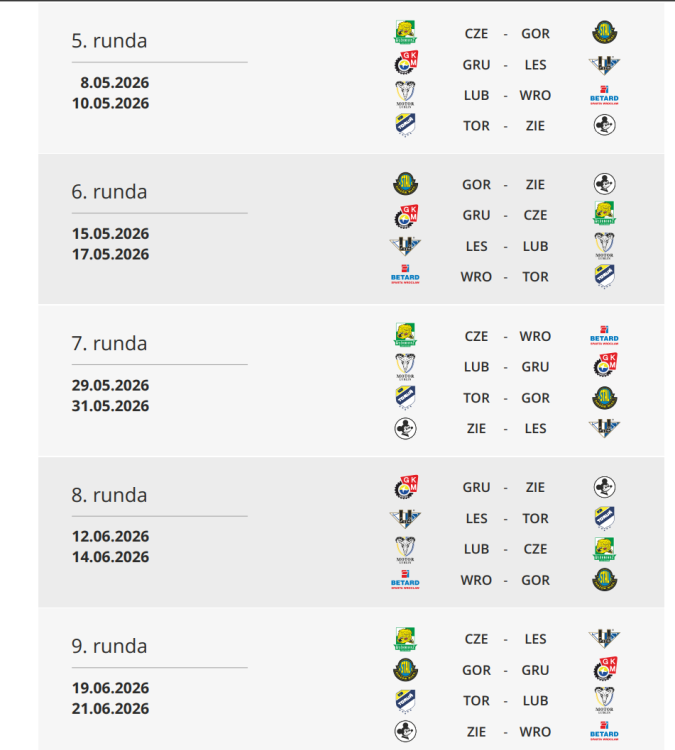Click home team logo for round 5 CZE-GOR match
The width and height of the screenshot is (675, 750).
(405, 33)
